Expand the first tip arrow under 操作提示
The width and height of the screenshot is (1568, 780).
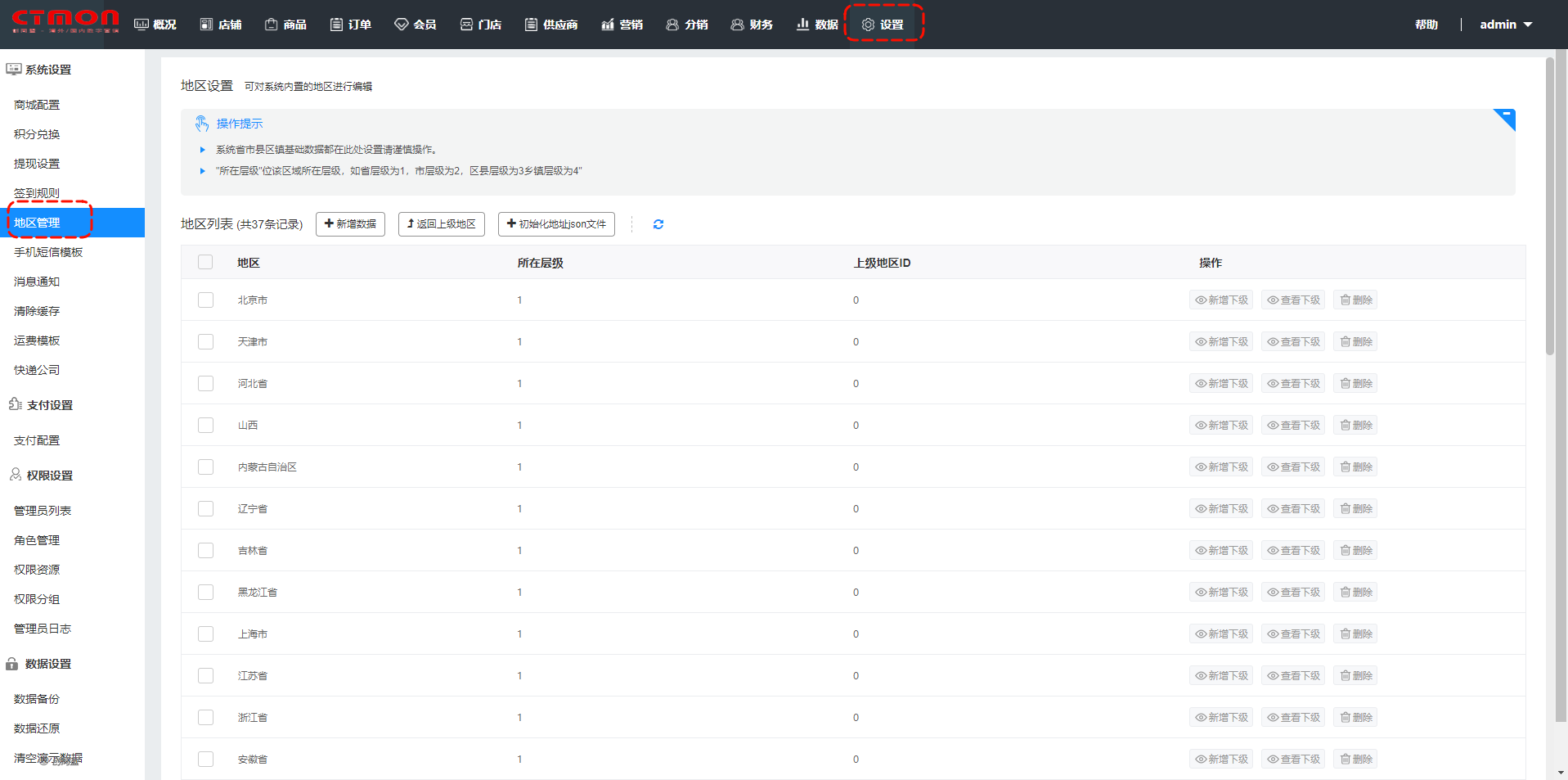202,150
